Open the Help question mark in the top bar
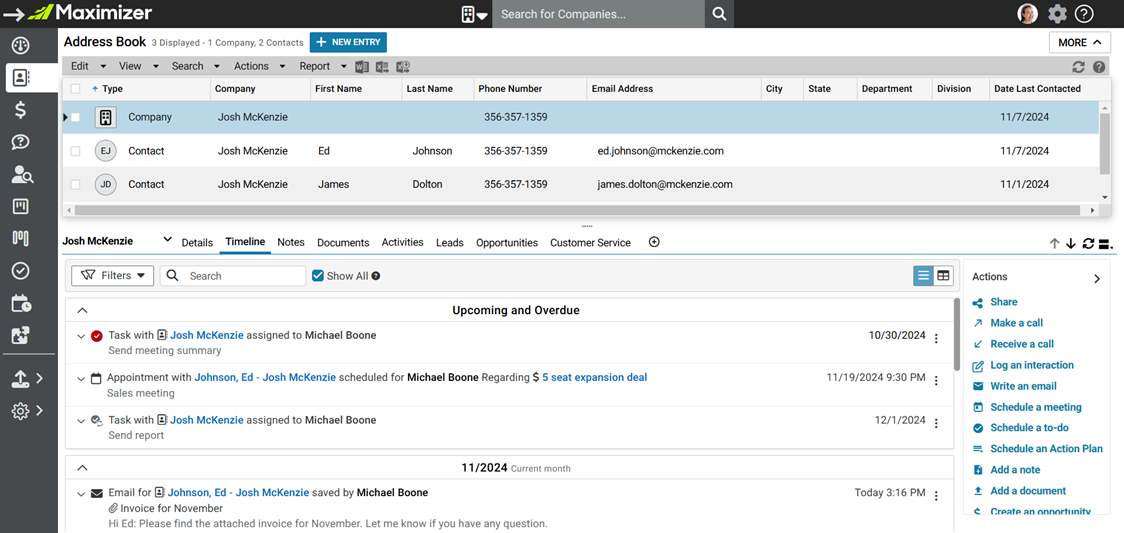This screenshot has height=533, width=1124. [1085, 14]
